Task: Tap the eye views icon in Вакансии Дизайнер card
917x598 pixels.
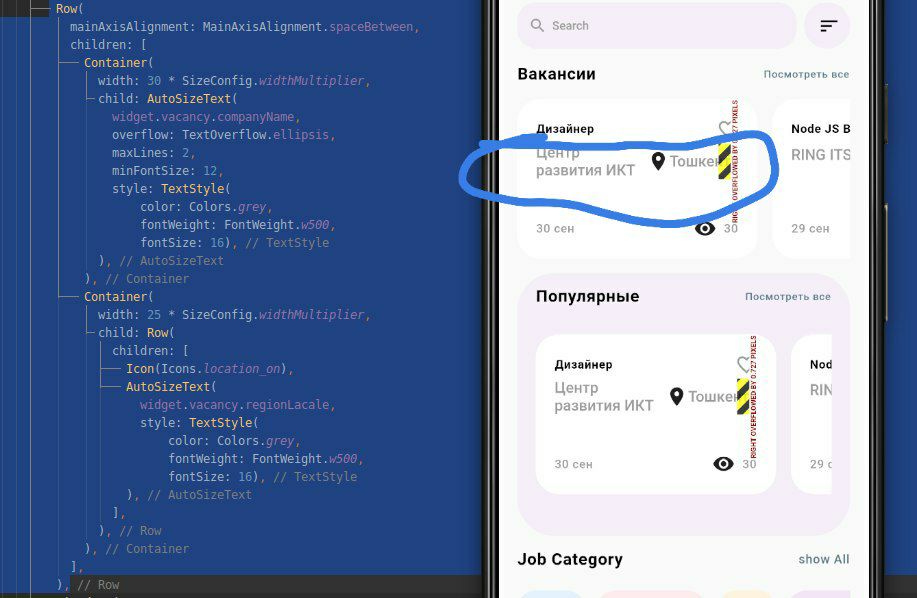Action: (705, 229)
